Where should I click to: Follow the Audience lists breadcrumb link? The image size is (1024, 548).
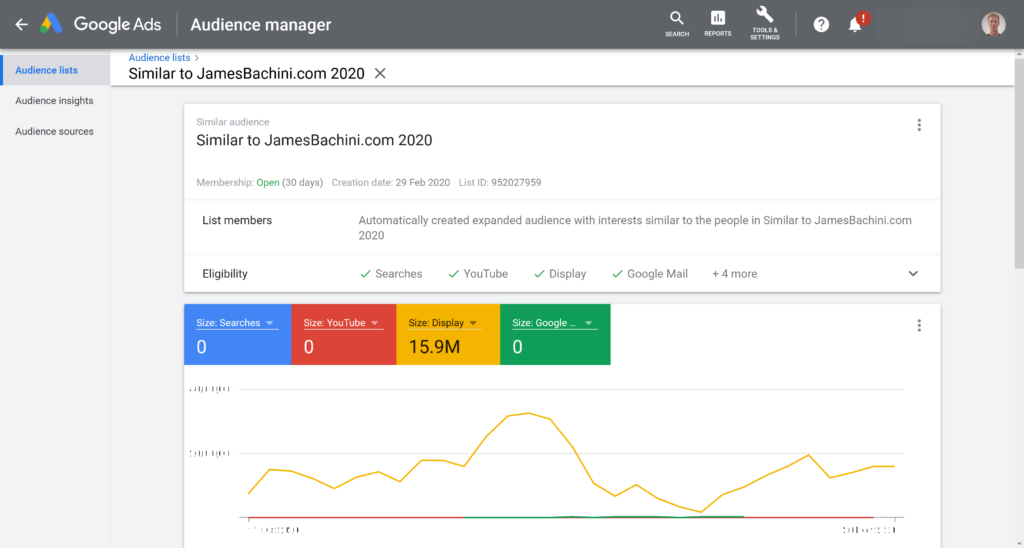coord(159,57)
